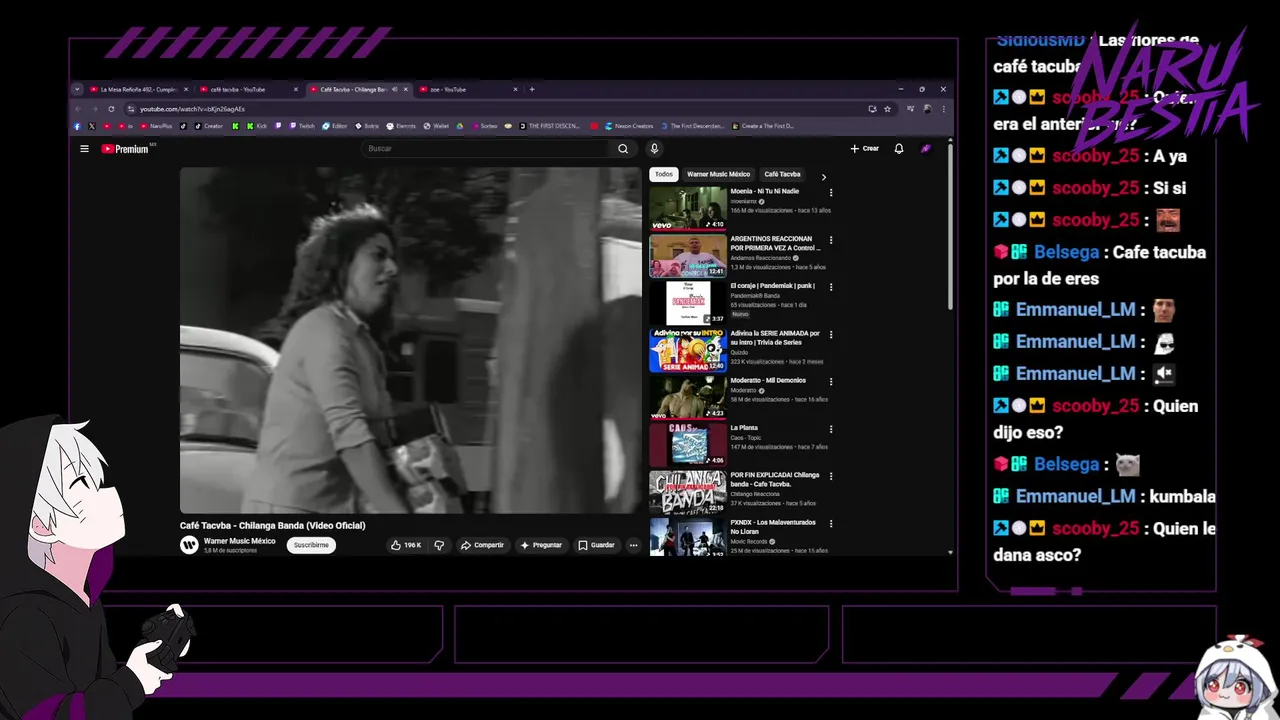Open Warner Music México channel avatar
The image size is (1280, 720).
point(189,545)
